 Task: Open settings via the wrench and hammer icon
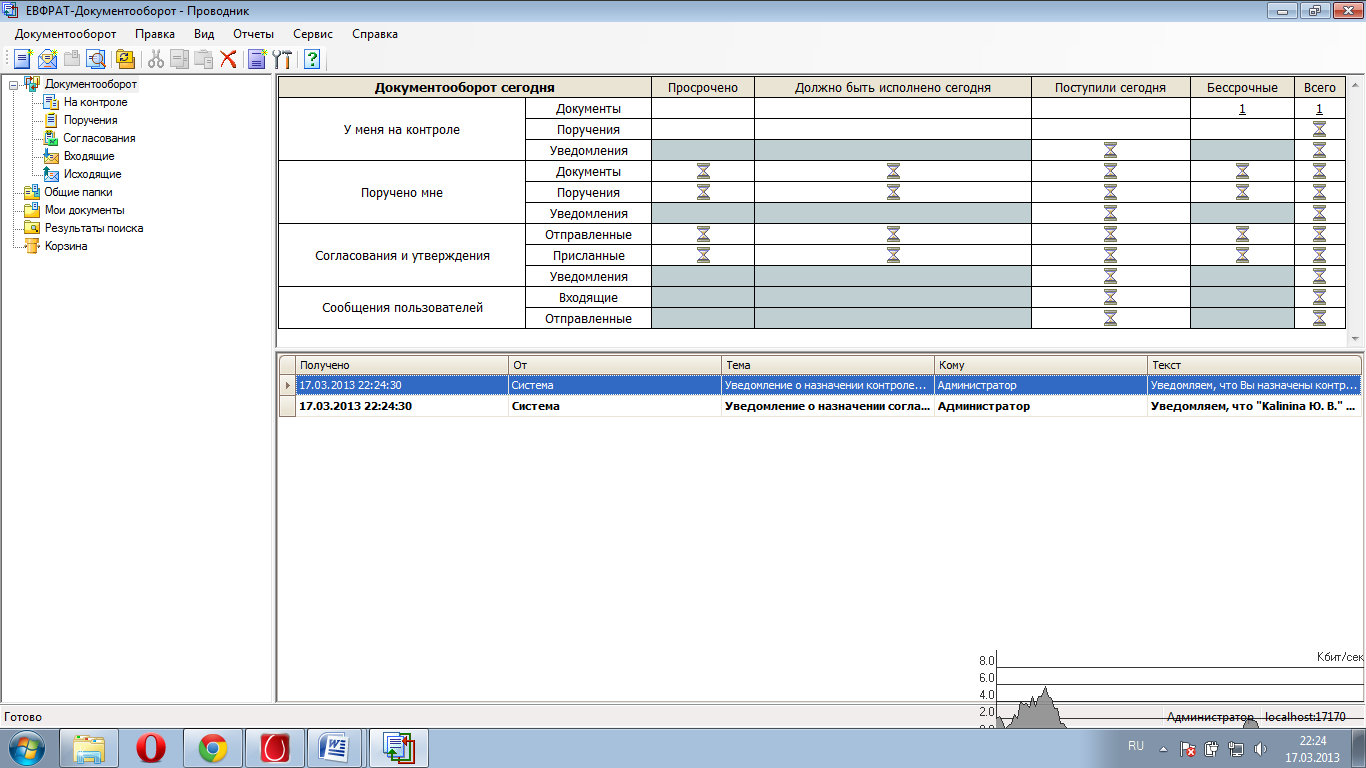point(282,59)
